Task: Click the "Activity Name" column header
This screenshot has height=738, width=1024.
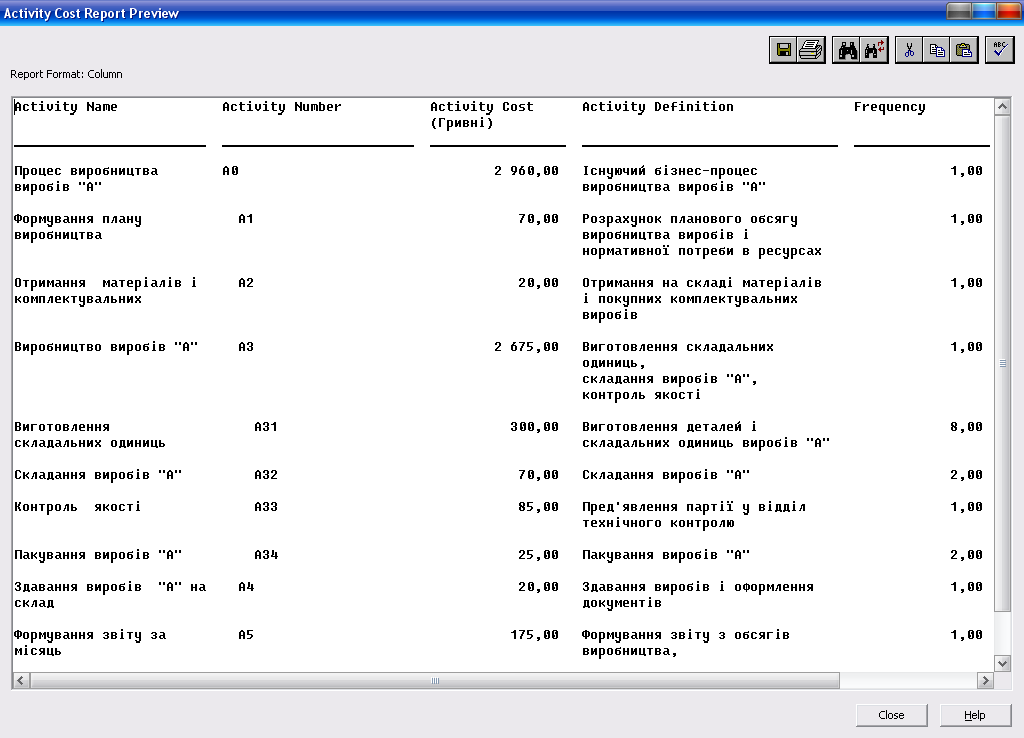Action: (65, 106)
